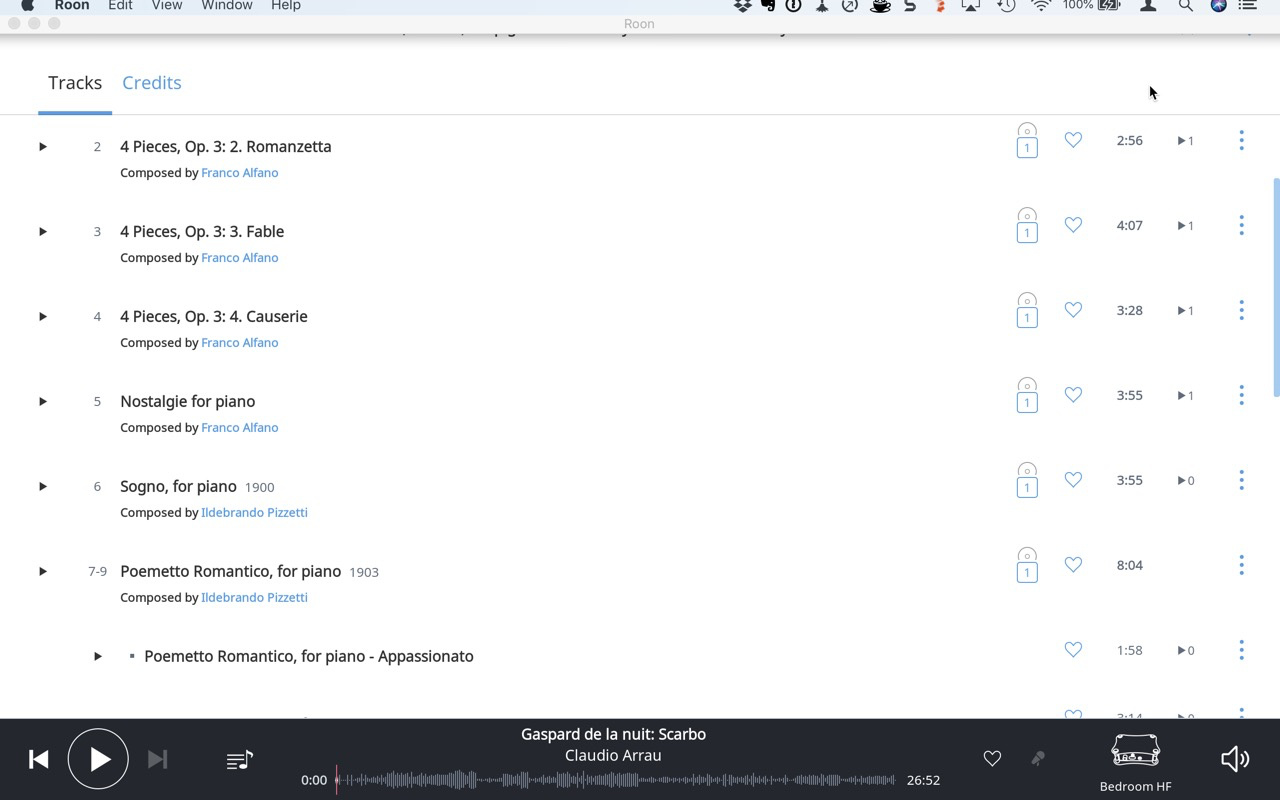Show versions icon for Poemetto Romantico 1903
Viewport: 1280px width, 800px height.
point(1027,565)
